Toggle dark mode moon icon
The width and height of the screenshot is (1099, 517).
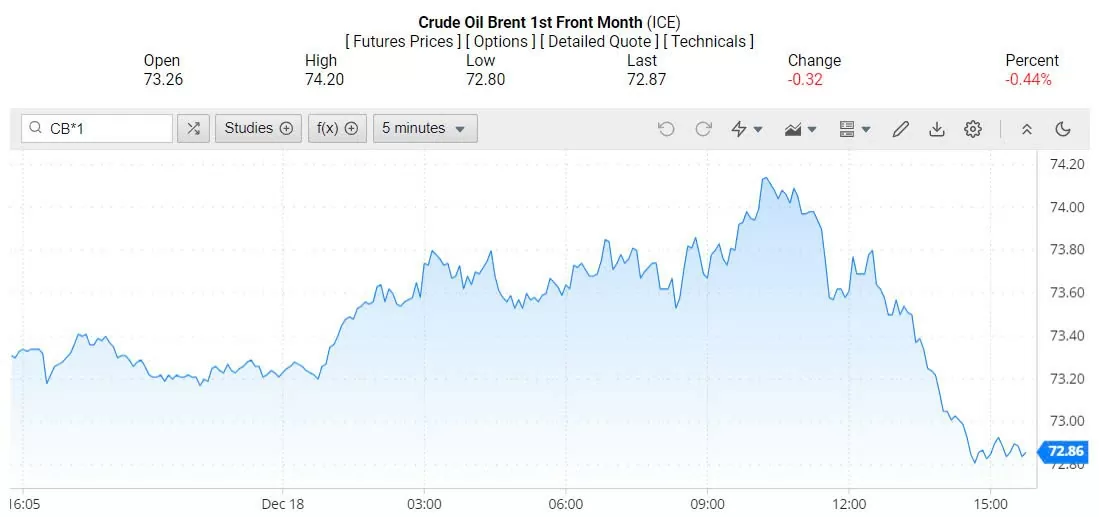coord(1063,128)
